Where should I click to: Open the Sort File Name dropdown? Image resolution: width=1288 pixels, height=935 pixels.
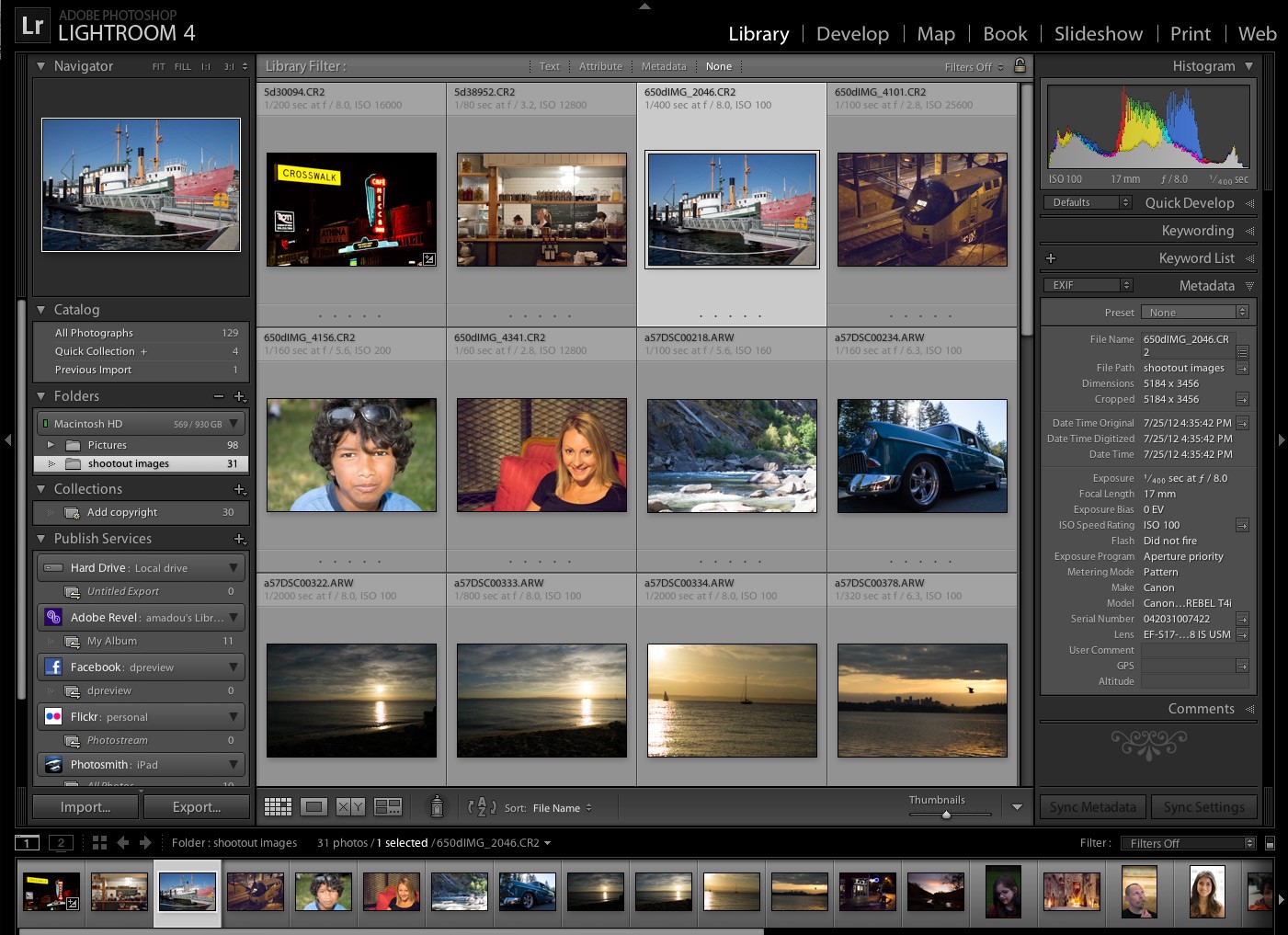tap(561, 808)
